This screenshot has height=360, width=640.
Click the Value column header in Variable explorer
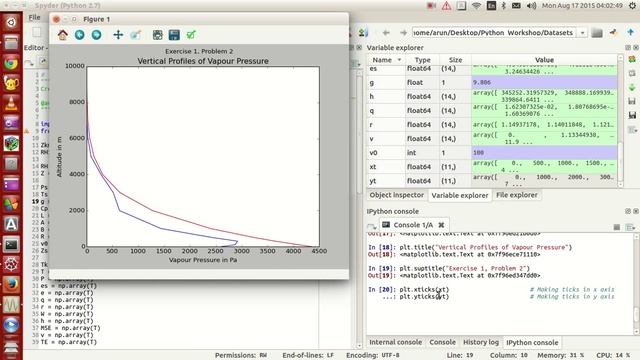pos(544,60)
